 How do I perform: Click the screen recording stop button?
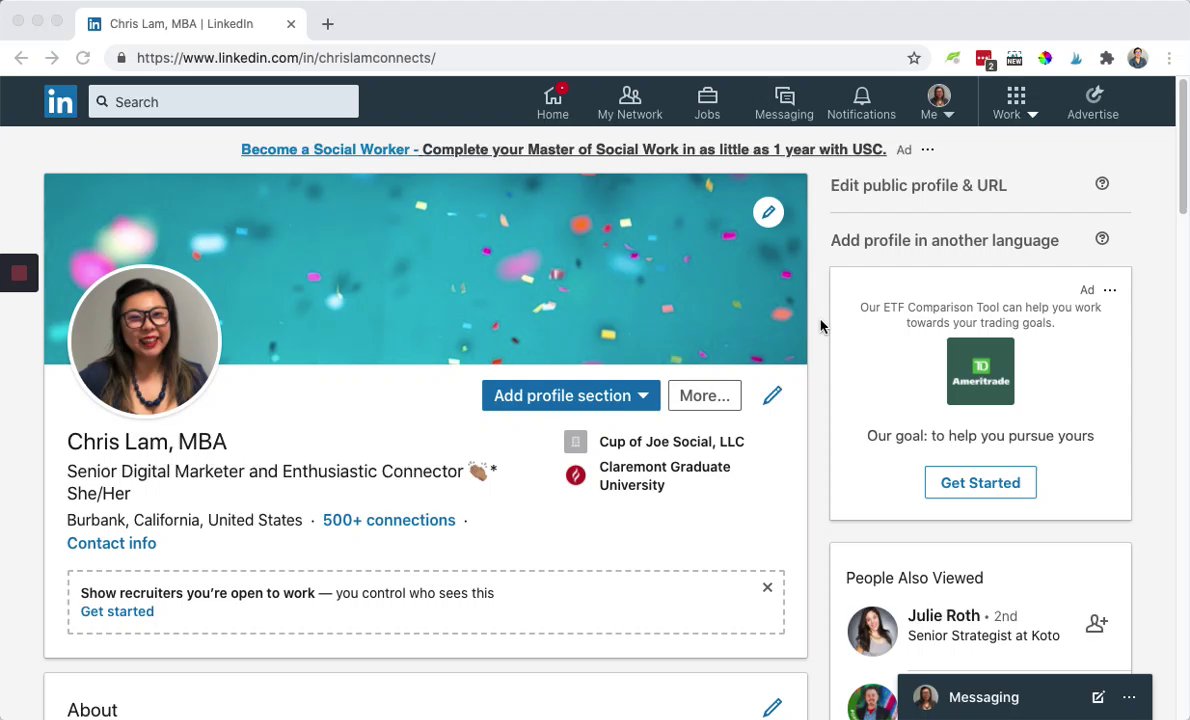click(x=19, y=273)
